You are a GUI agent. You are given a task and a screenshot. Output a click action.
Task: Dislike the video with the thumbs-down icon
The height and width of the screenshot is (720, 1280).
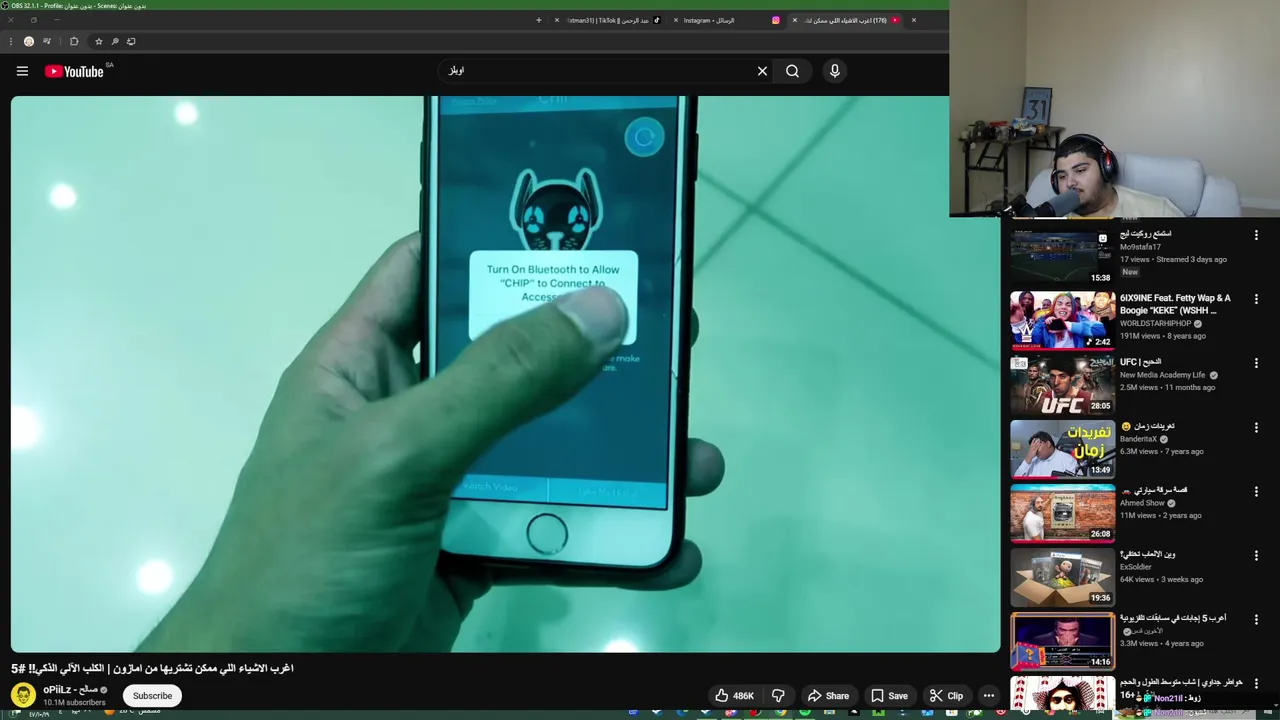(x=778, y=696)
